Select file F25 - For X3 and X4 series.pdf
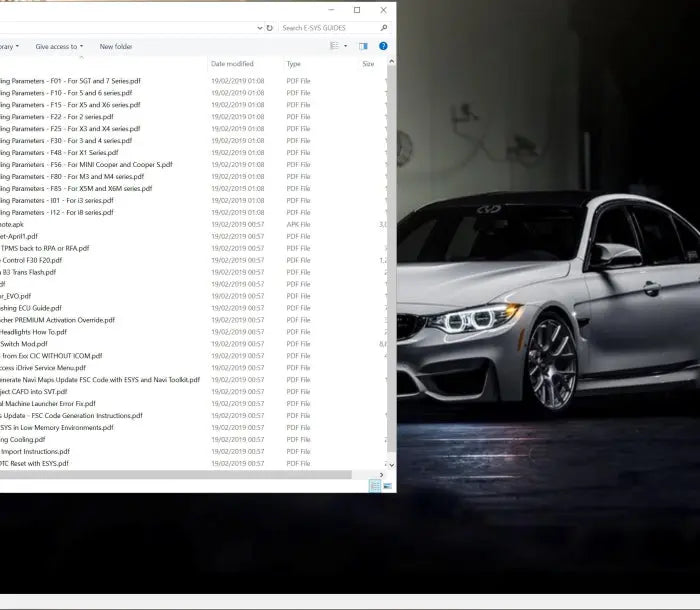 pyautogui.click(x=70, y=129)
